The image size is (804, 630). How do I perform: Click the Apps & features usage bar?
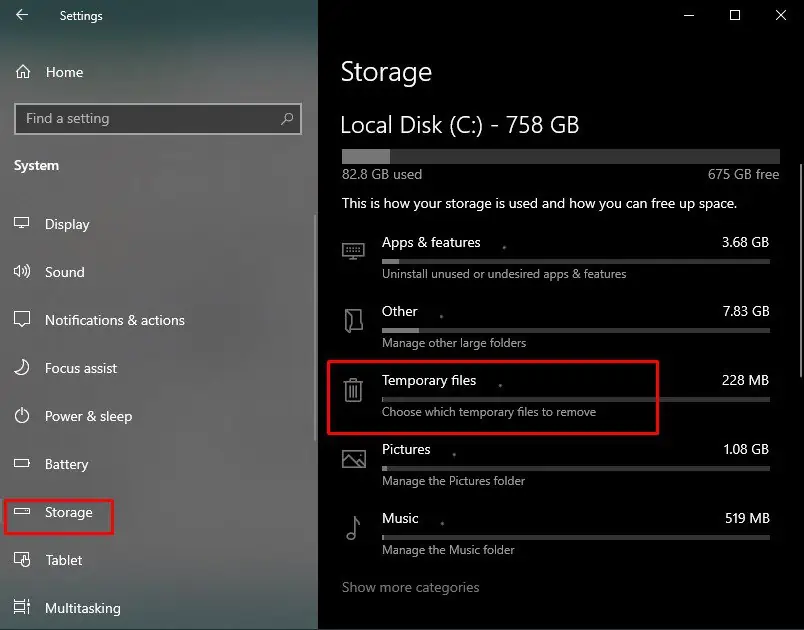[575, 261]
